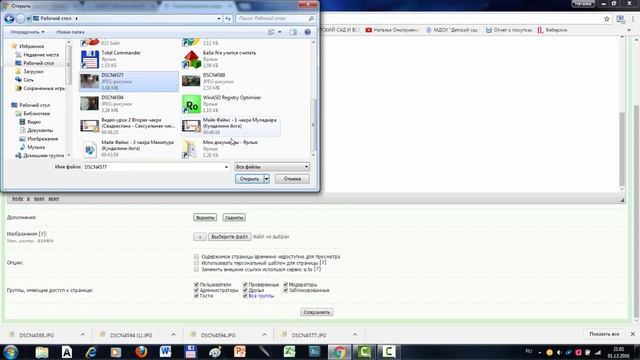The height and width of the screenshot is (360, 640).
Task: Check 'Содержимое страницы временно недоступно' option
Action: [x=196, y=256]
